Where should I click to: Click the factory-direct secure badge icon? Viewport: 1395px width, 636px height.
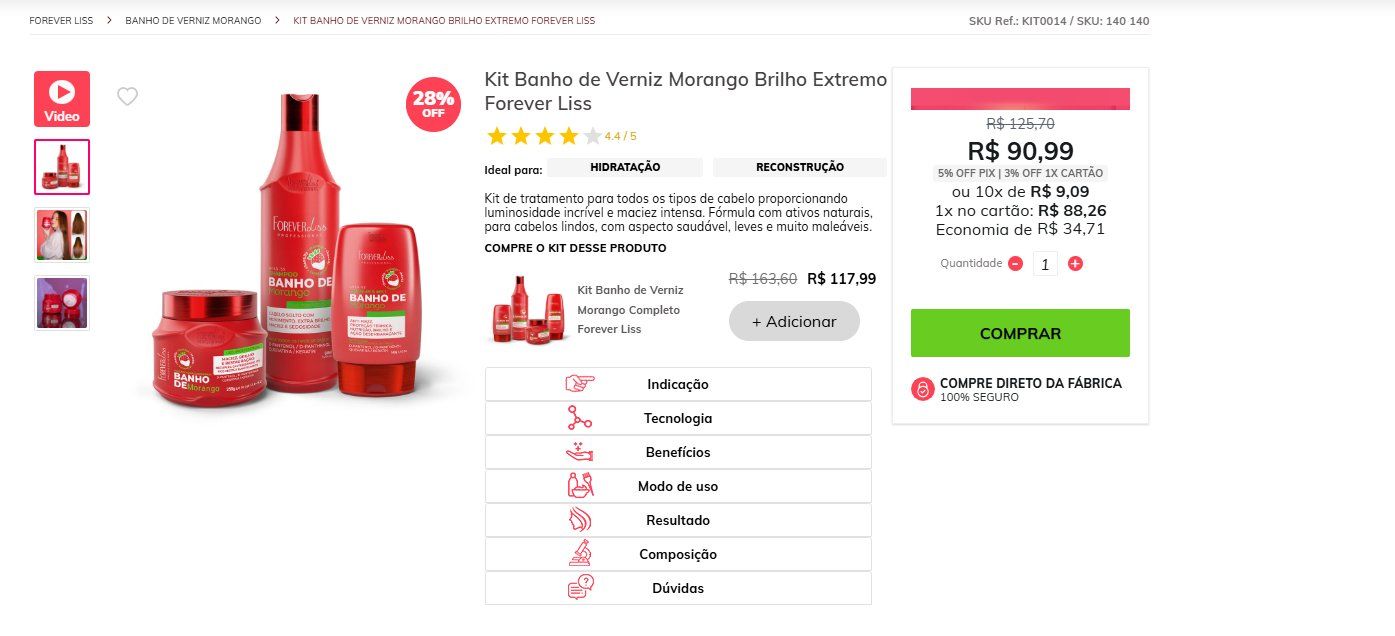[923, 390]
